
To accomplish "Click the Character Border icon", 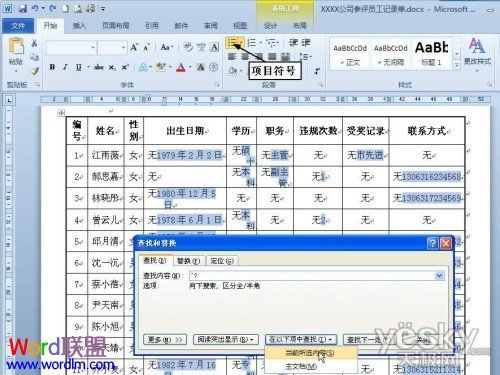I will 214,47.
